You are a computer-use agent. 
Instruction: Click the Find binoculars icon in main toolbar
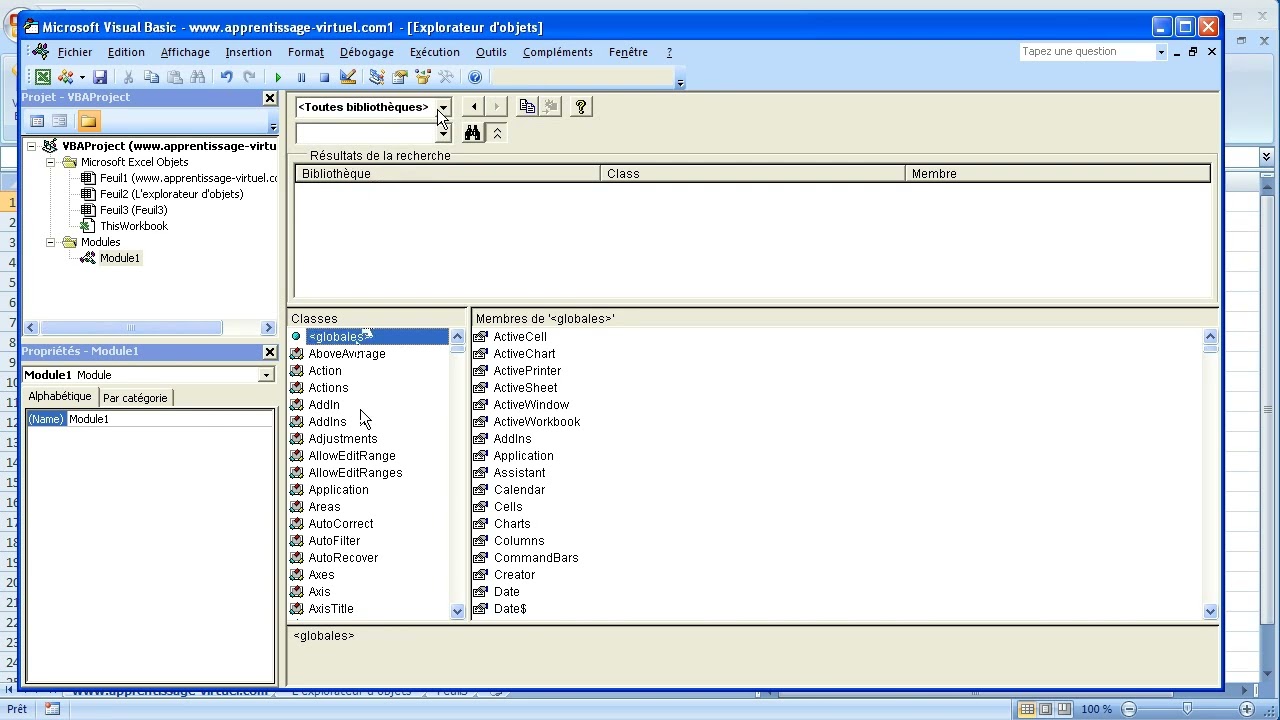pos(198,77)
